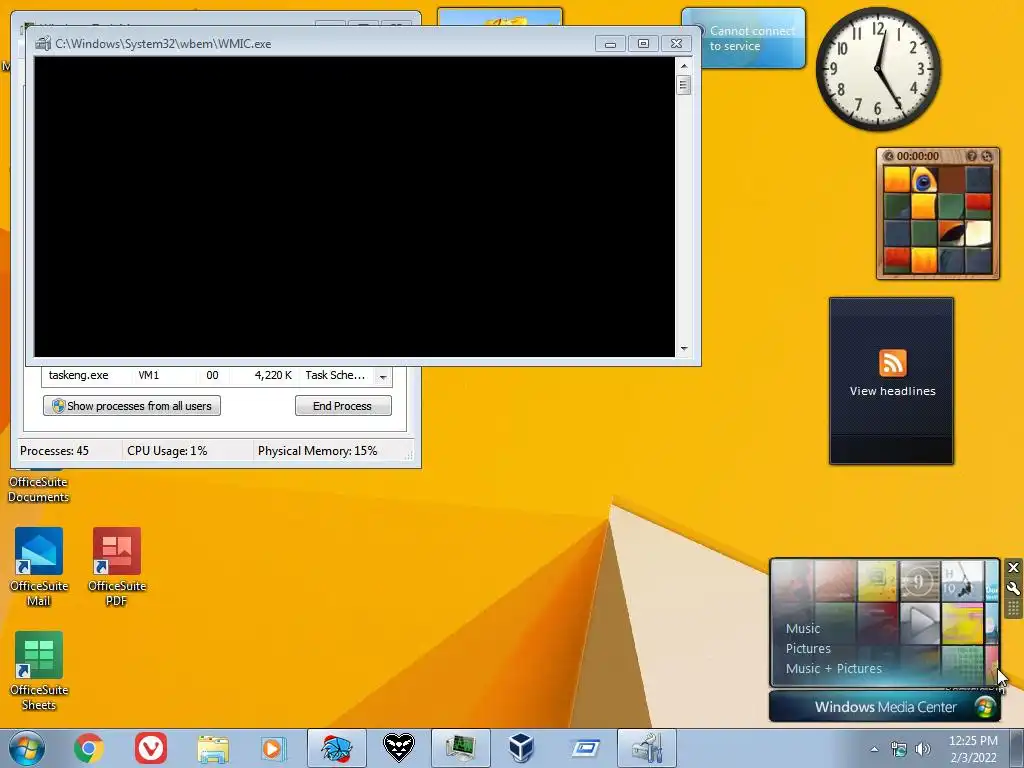The height and width of the screenshot is (768, 1024).
Task: Click the play tile in Media Center gadget
Action: (920, 622)
